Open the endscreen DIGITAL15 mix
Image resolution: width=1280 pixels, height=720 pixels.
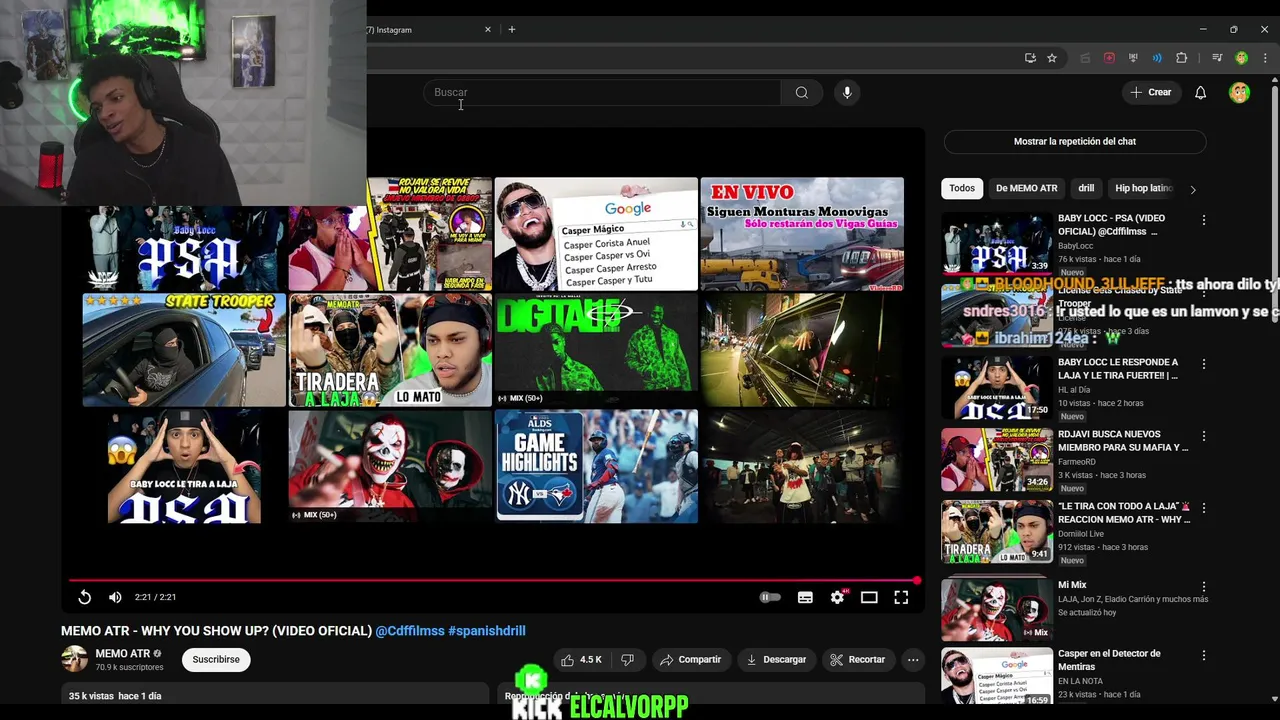(x=597, y=350)
